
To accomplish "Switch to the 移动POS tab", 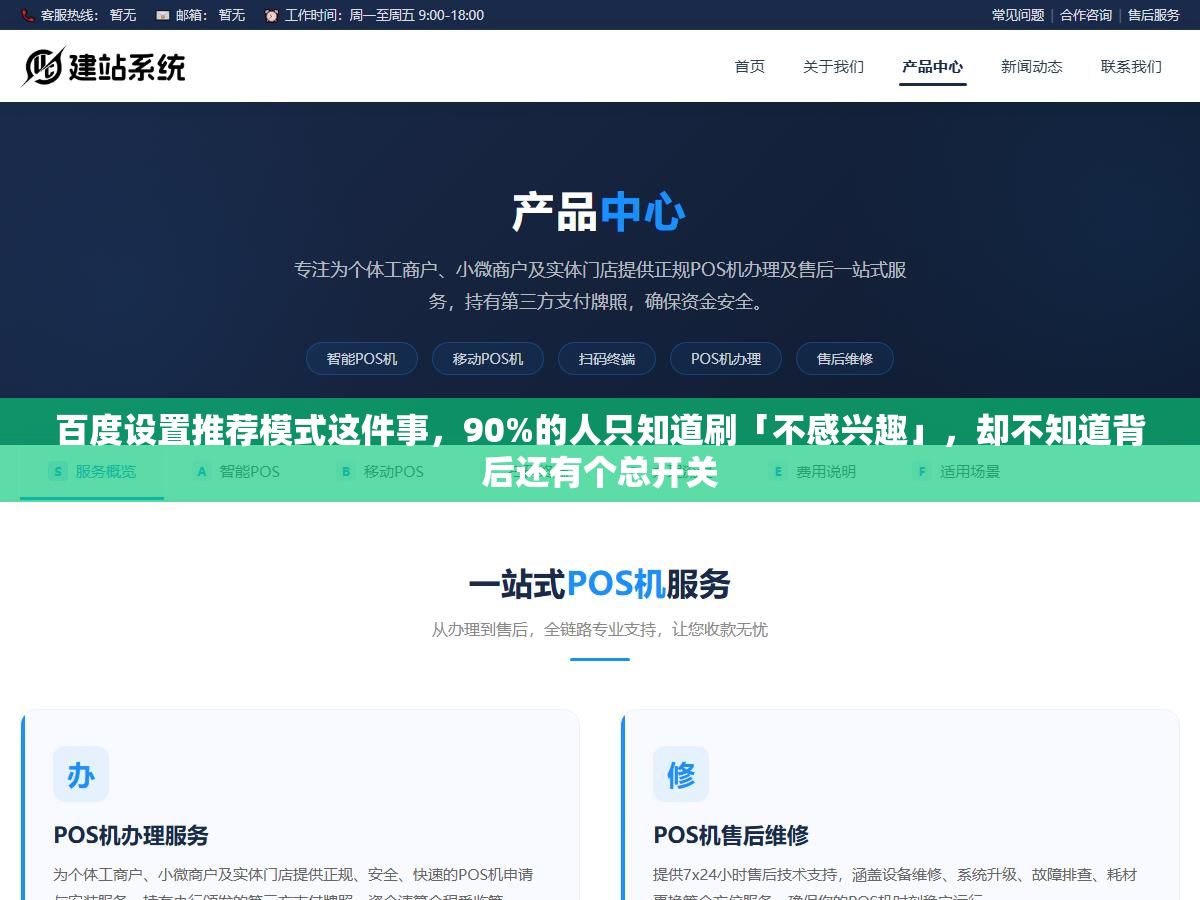I will coord(380,471).
